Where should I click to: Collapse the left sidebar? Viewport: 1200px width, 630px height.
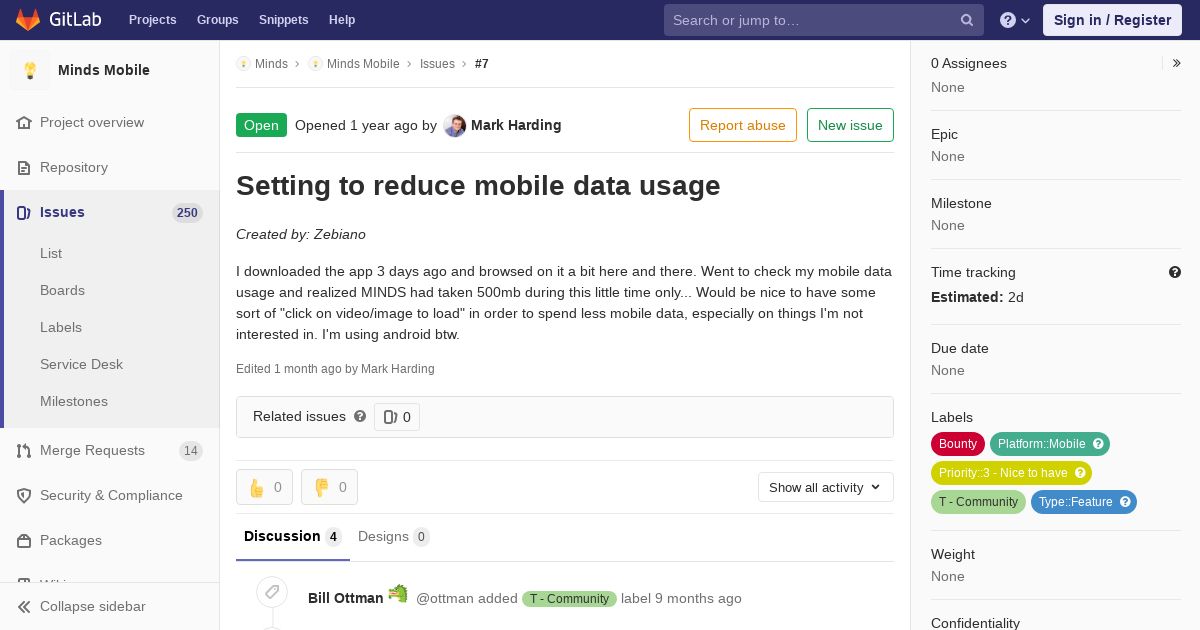92,606
